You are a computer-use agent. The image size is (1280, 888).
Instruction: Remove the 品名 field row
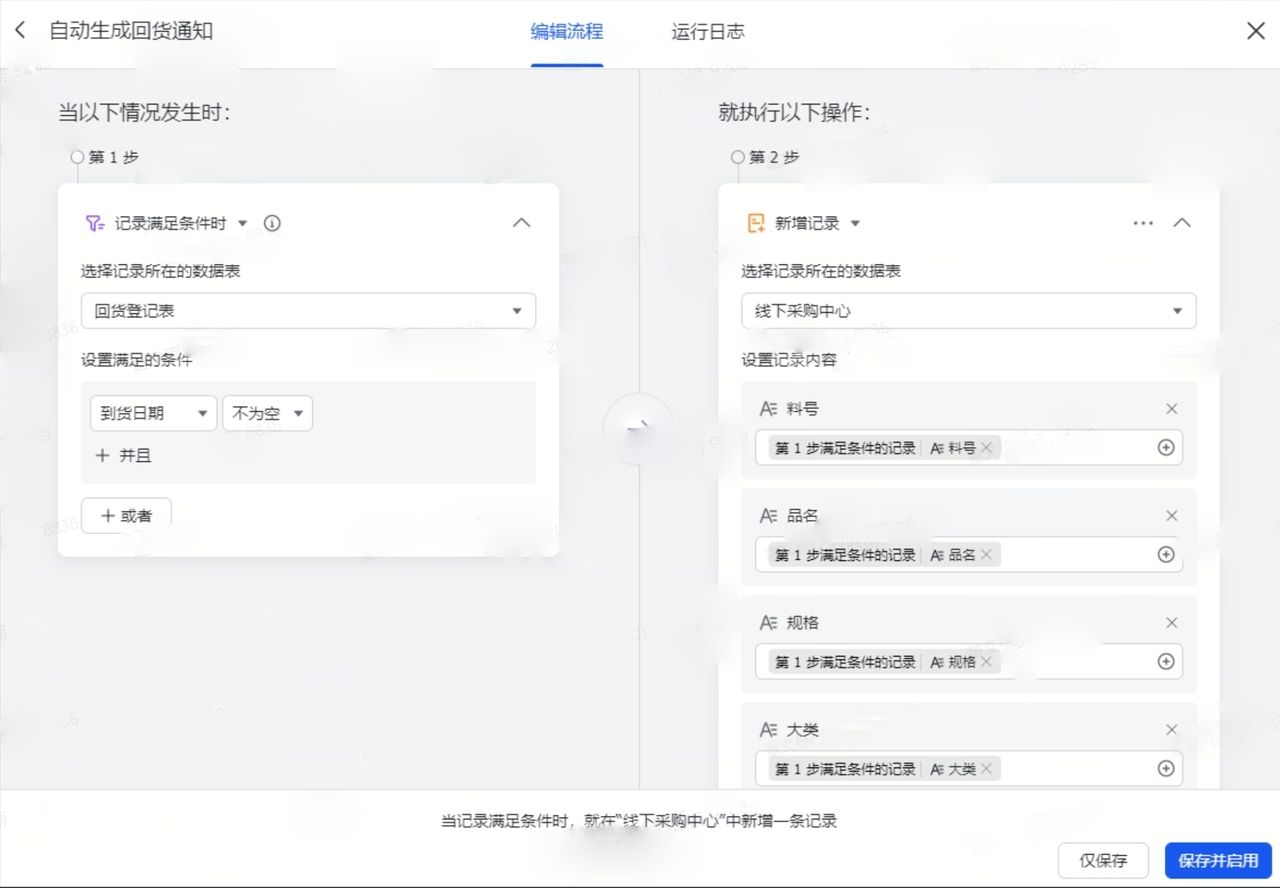1172,515
